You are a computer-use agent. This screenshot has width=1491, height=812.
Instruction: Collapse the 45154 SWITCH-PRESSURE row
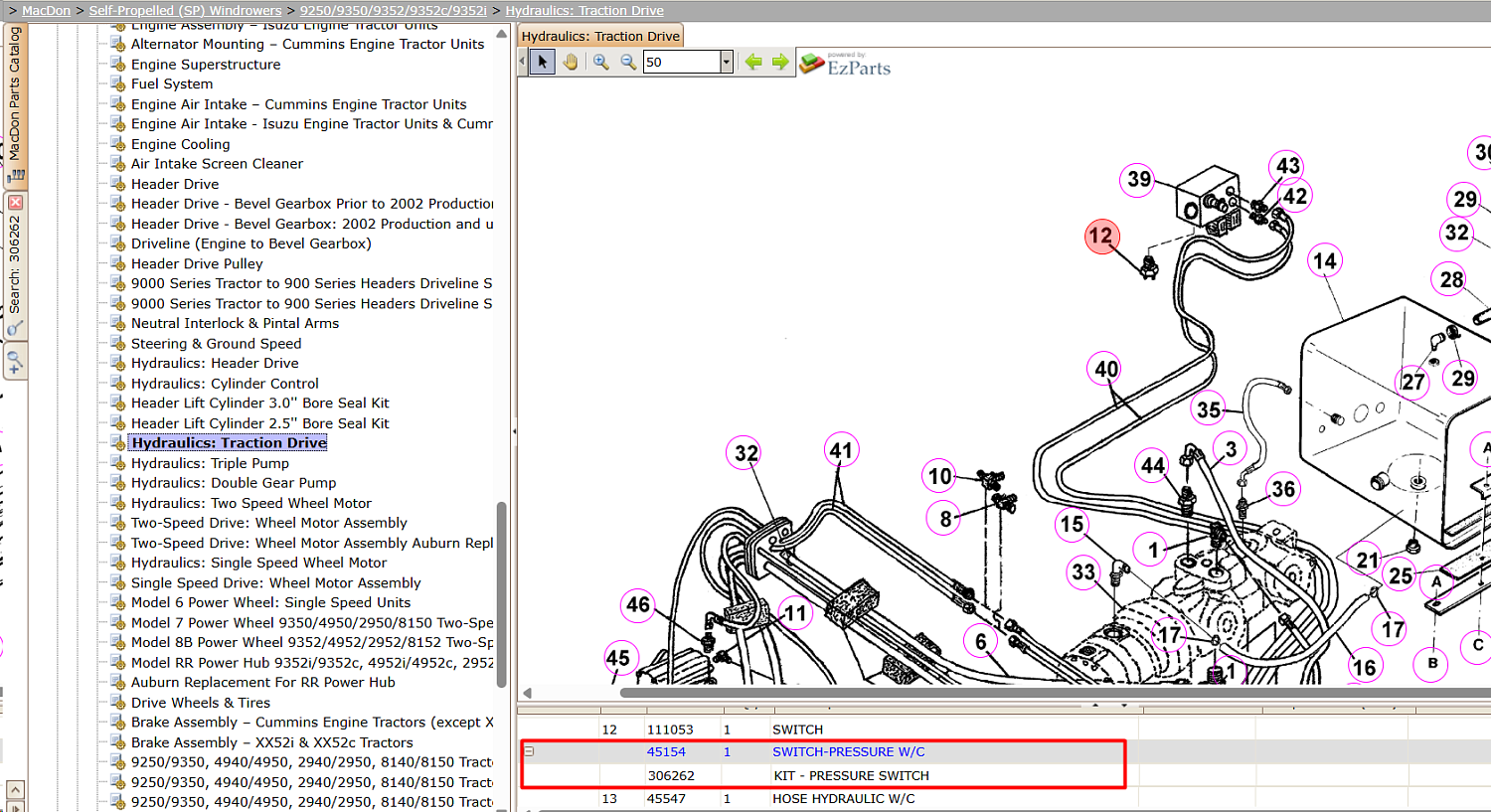[x=529, y=751]
